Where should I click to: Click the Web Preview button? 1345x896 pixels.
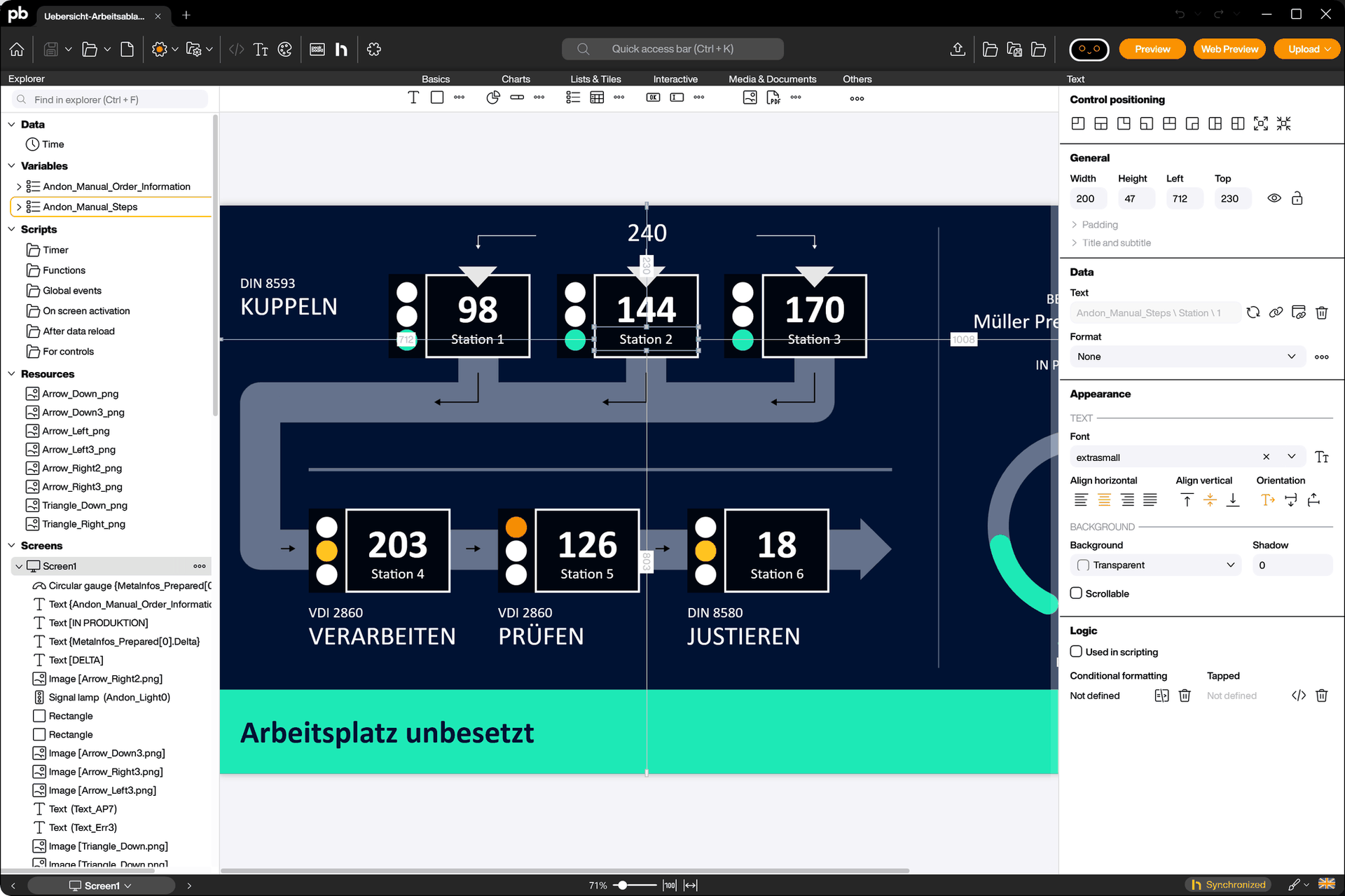1229,49
